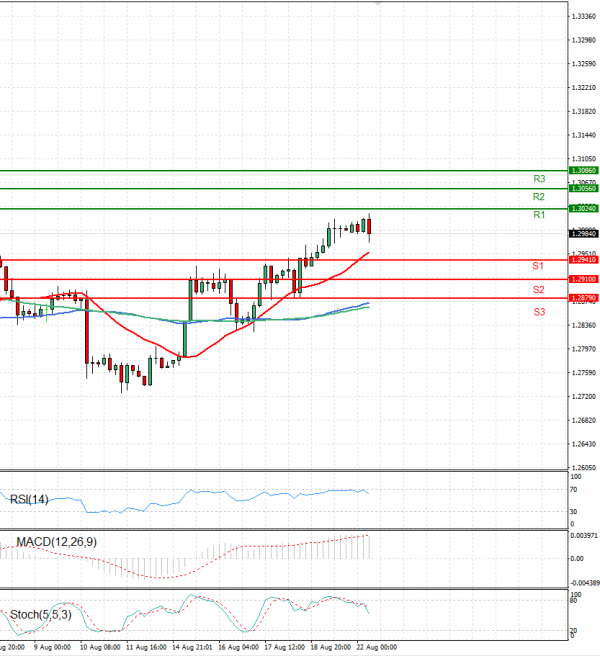Screen dimensions: 600x656
Task: Click the green 1.30560 price tag
Action: (583, 189)
